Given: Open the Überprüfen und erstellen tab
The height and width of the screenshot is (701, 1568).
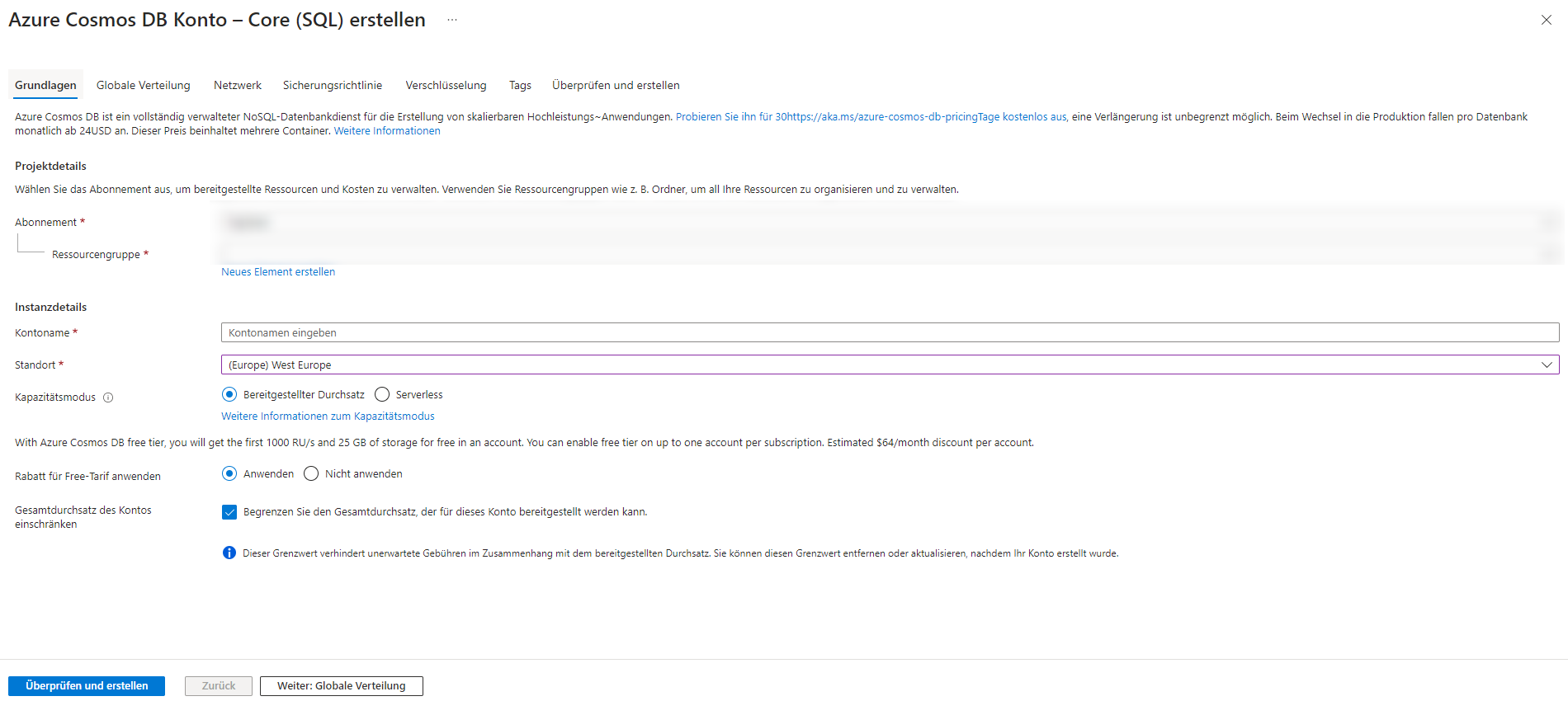Looking at the screenshot, I should click(616, 85).
